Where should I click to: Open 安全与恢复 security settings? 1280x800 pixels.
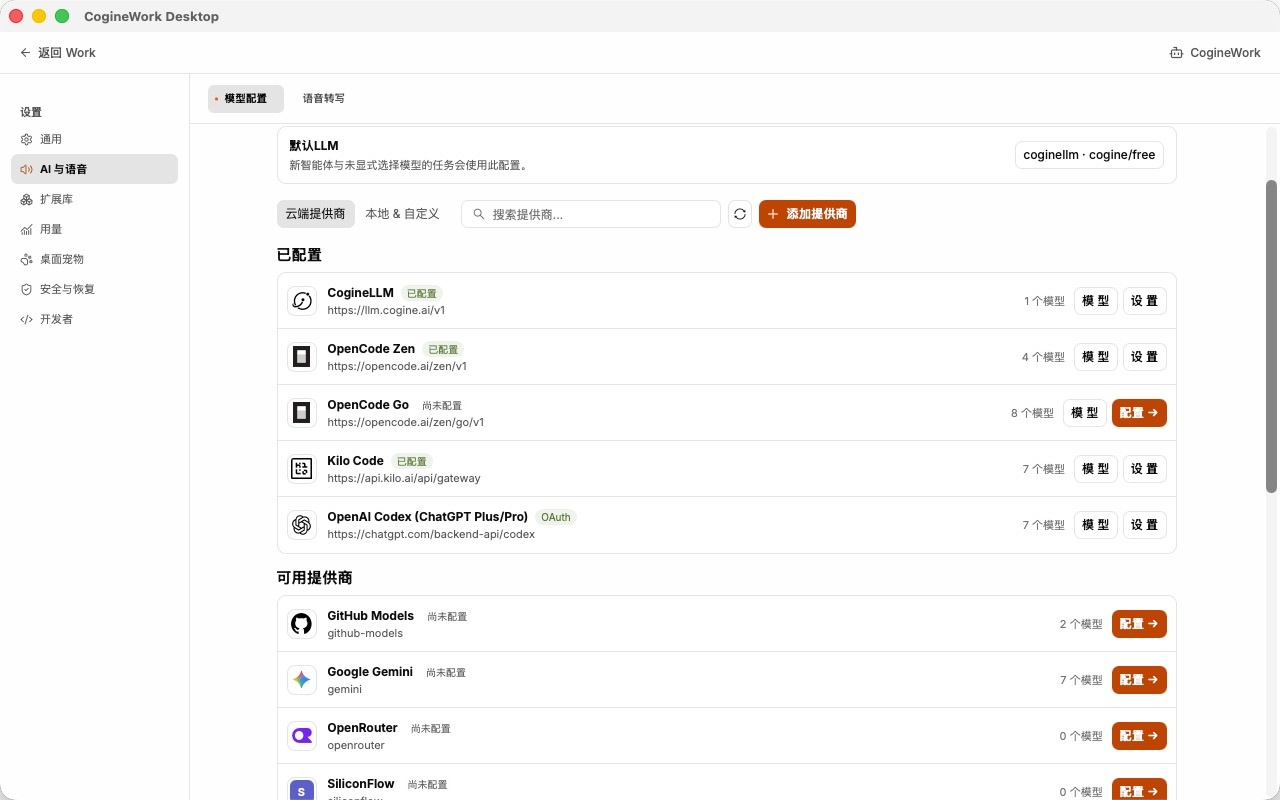click(x=94, y=289)
